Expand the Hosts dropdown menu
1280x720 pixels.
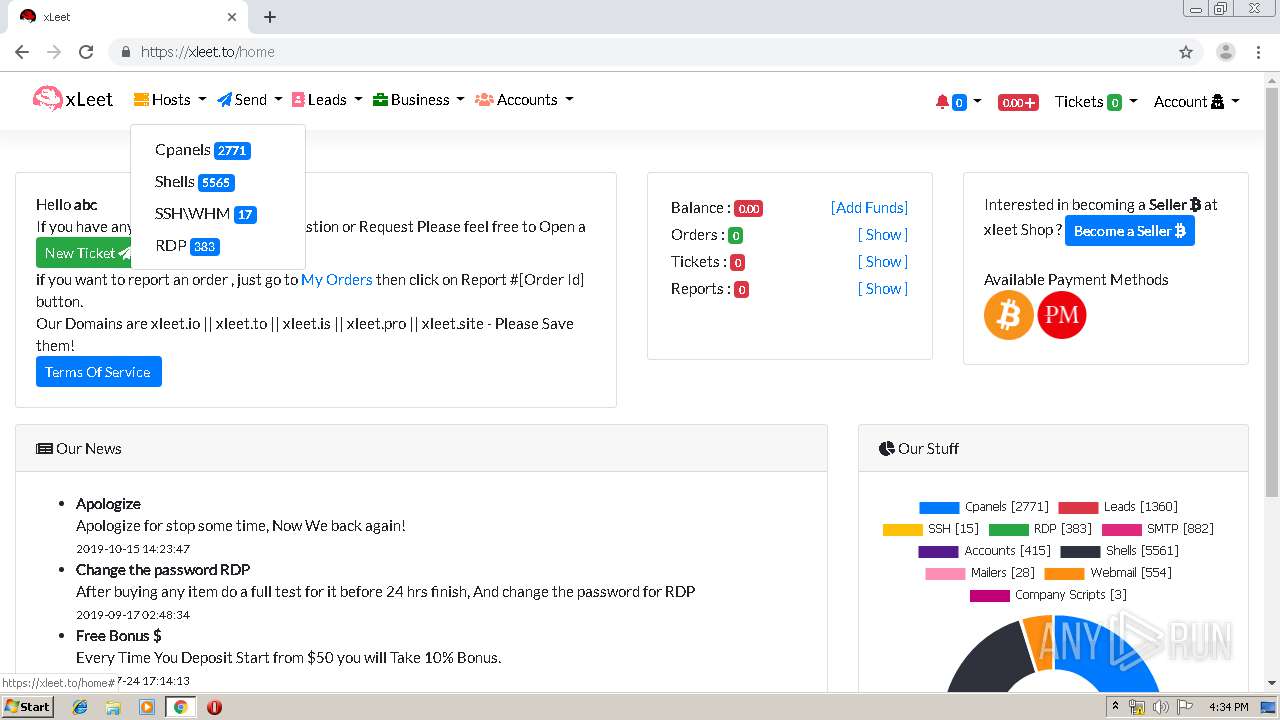pyautogui.click(x=169, y=100)
